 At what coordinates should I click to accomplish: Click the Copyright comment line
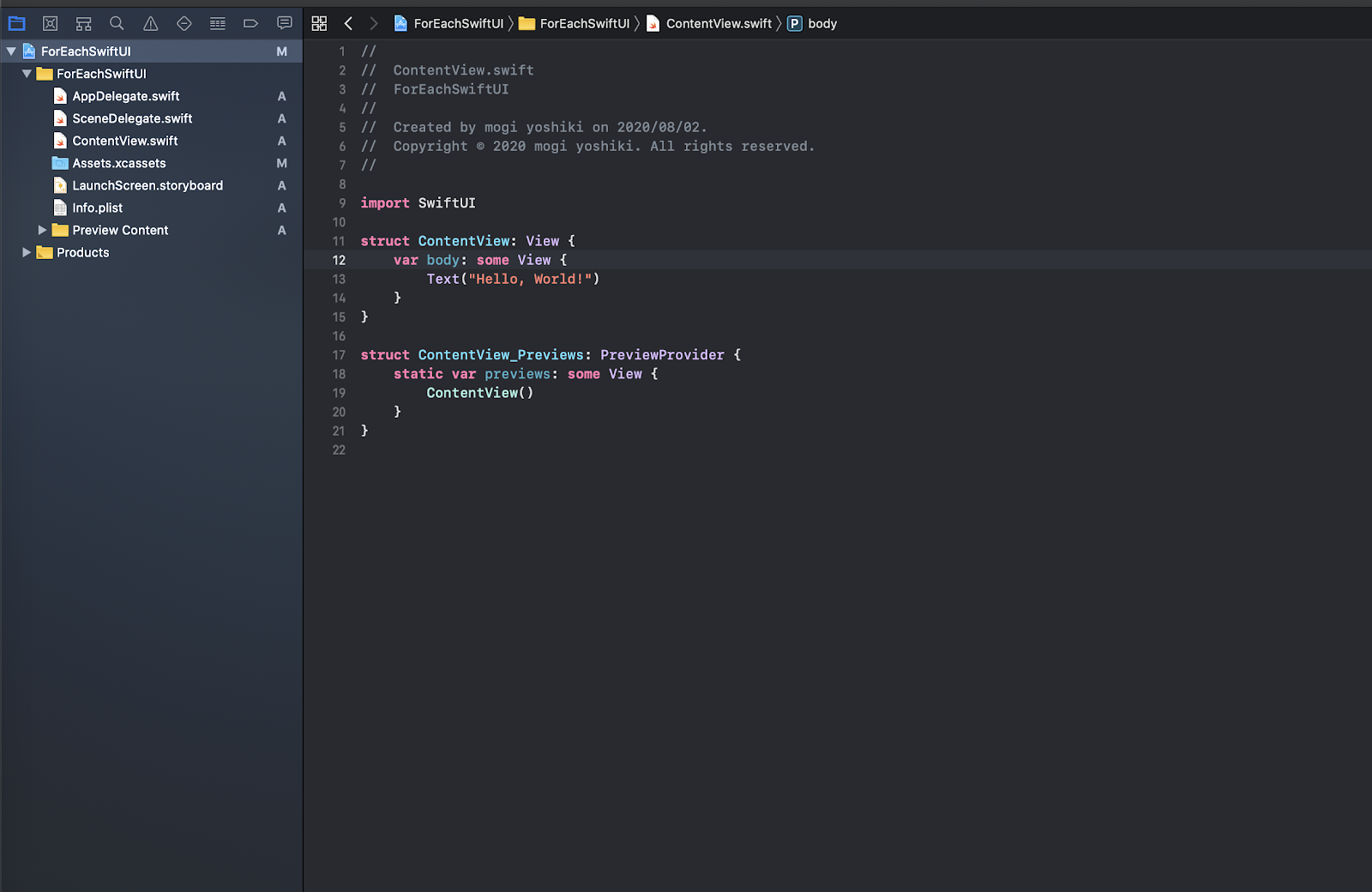(587, 147)
